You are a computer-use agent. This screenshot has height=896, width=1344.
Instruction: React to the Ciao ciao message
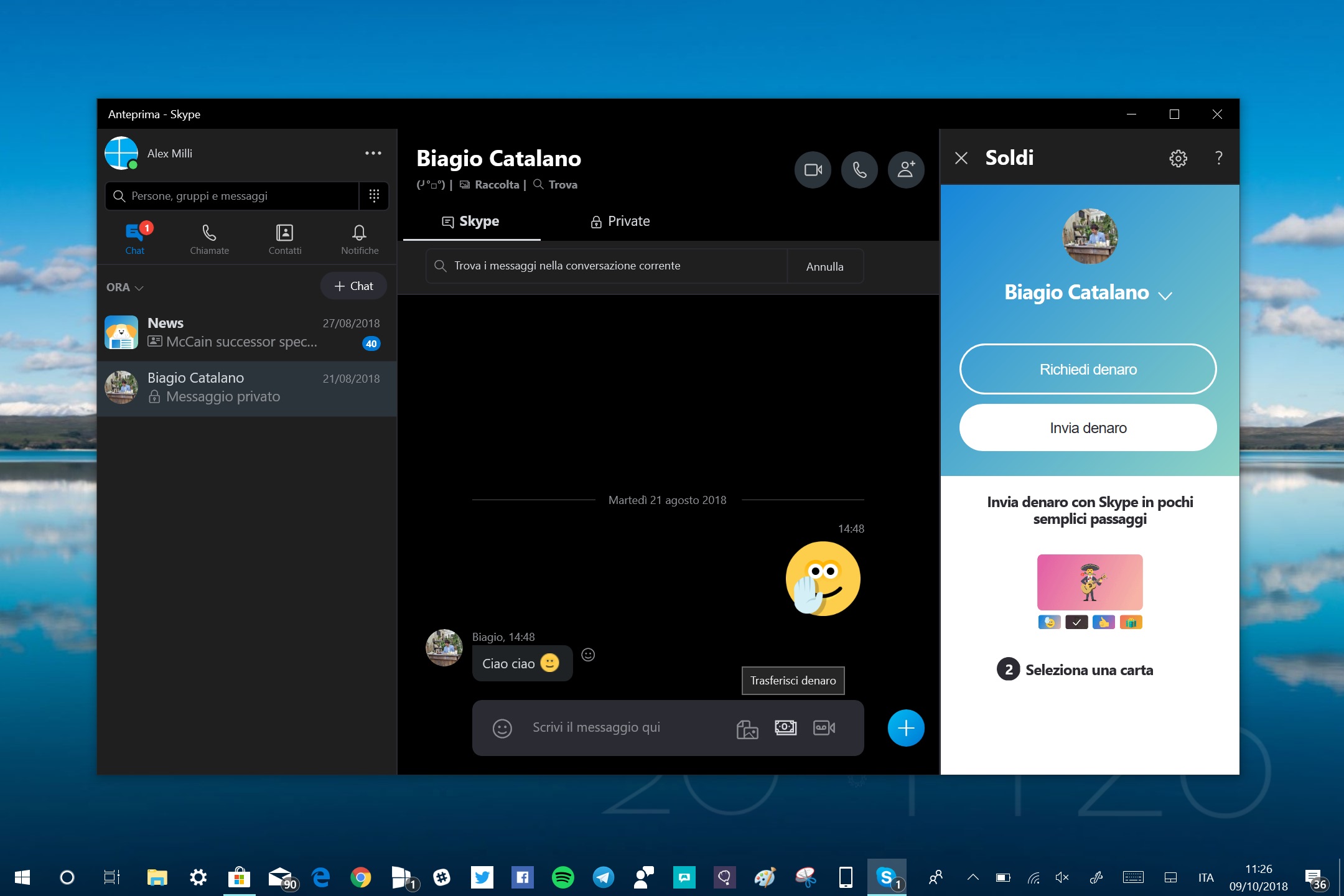pyautogui.click(x=588, y=655)
